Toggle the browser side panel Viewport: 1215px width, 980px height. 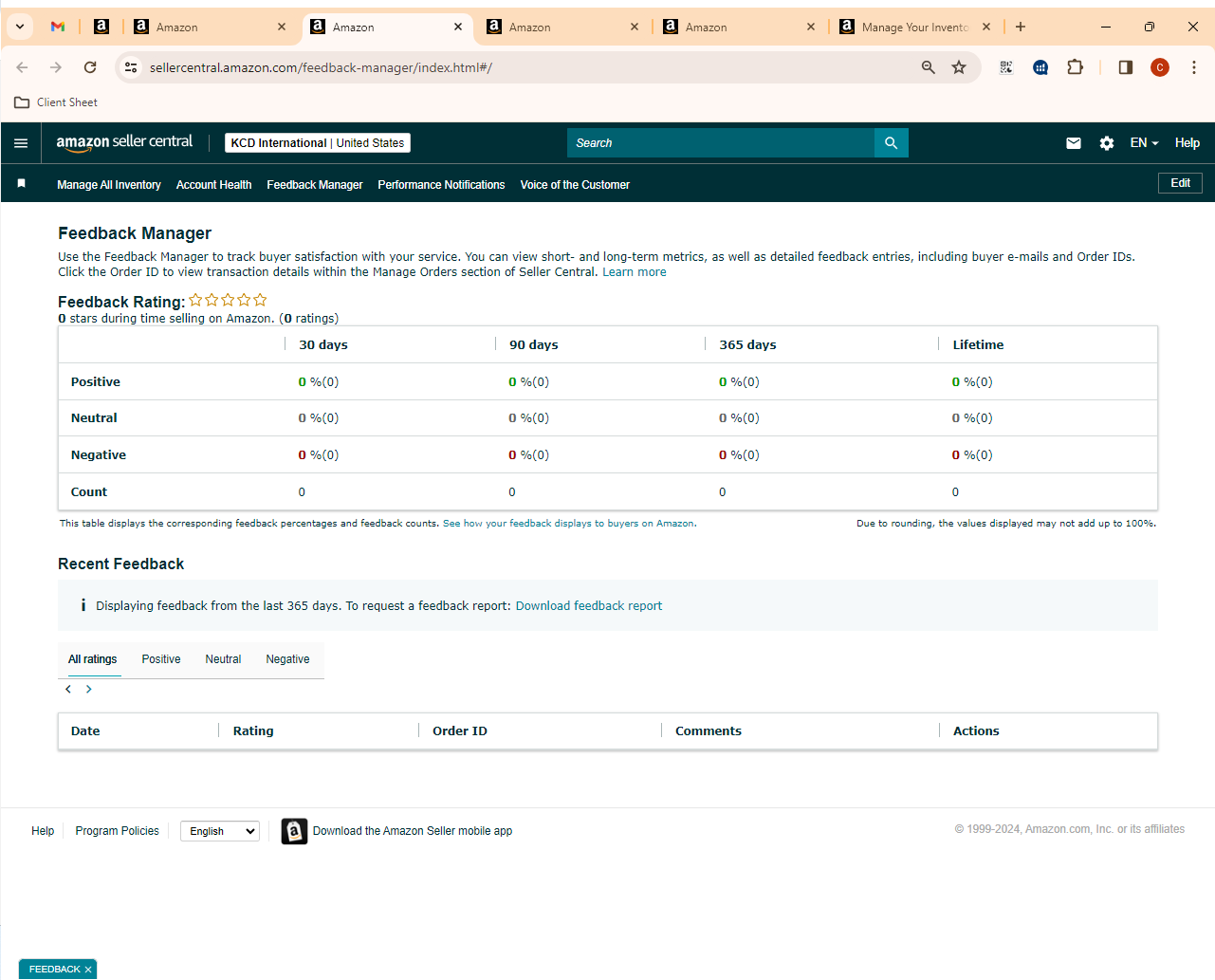[x=1126, y=67]
